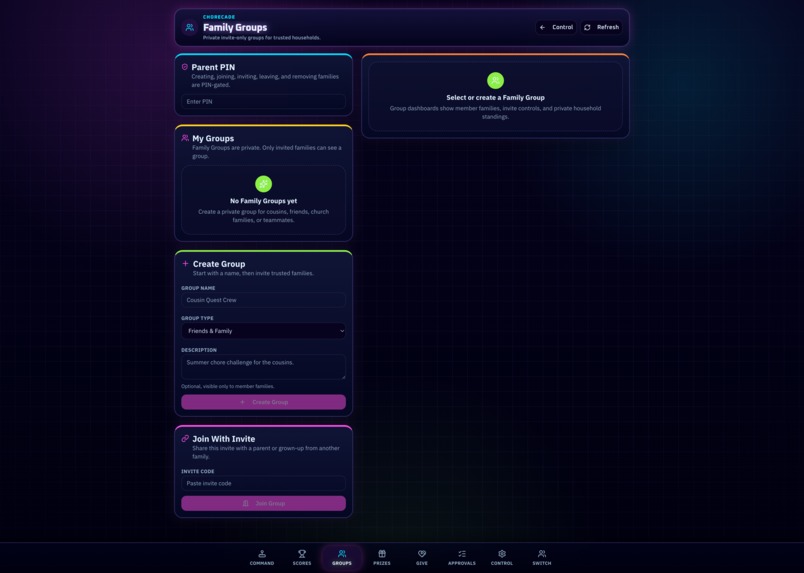Click the Family Groups header people icon

click(190, 28)
